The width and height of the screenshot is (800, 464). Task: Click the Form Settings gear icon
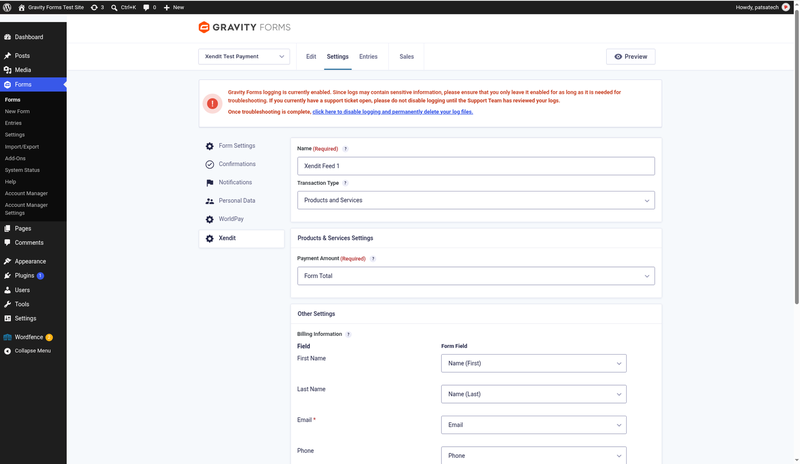210,146
